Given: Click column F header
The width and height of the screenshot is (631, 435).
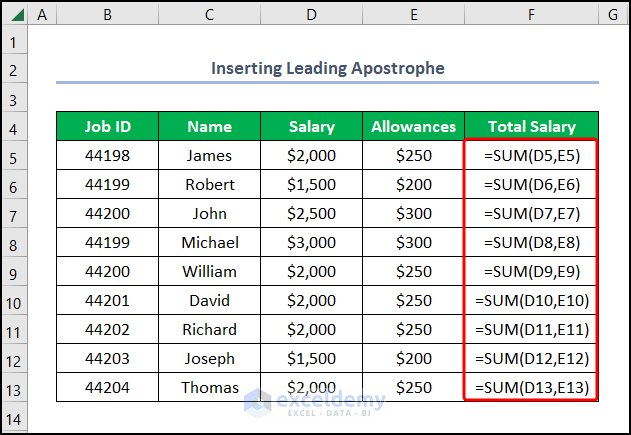Looking at the screenshot, I should pos(531,15).
